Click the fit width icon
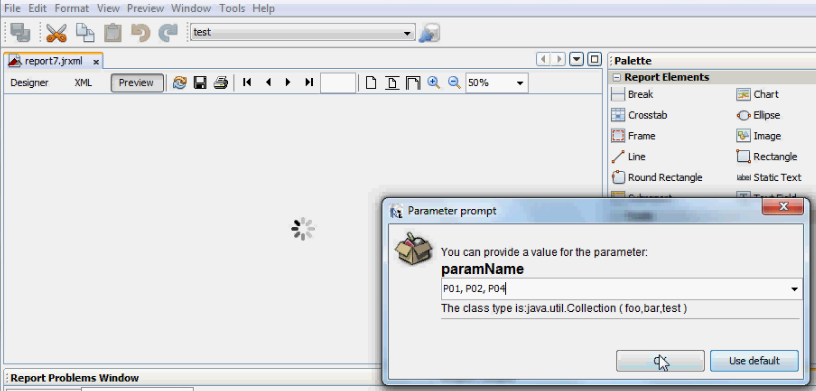This screenshot has width=816, height=391. [x=413, y=83]
